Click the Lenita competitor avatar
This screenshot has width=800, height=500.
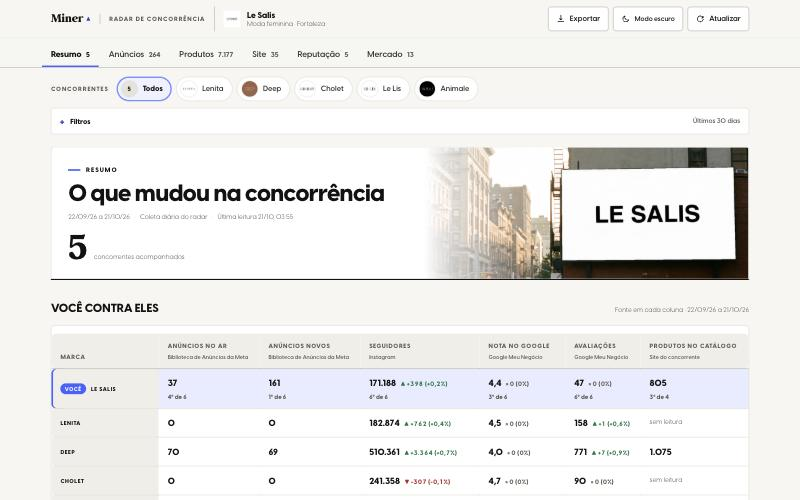(189, 89)
